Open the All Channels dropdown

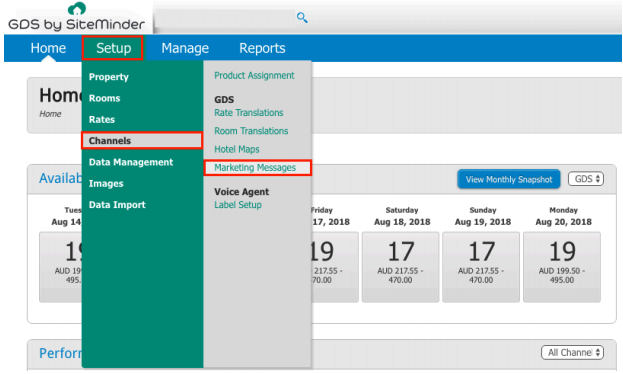point(572,353)
